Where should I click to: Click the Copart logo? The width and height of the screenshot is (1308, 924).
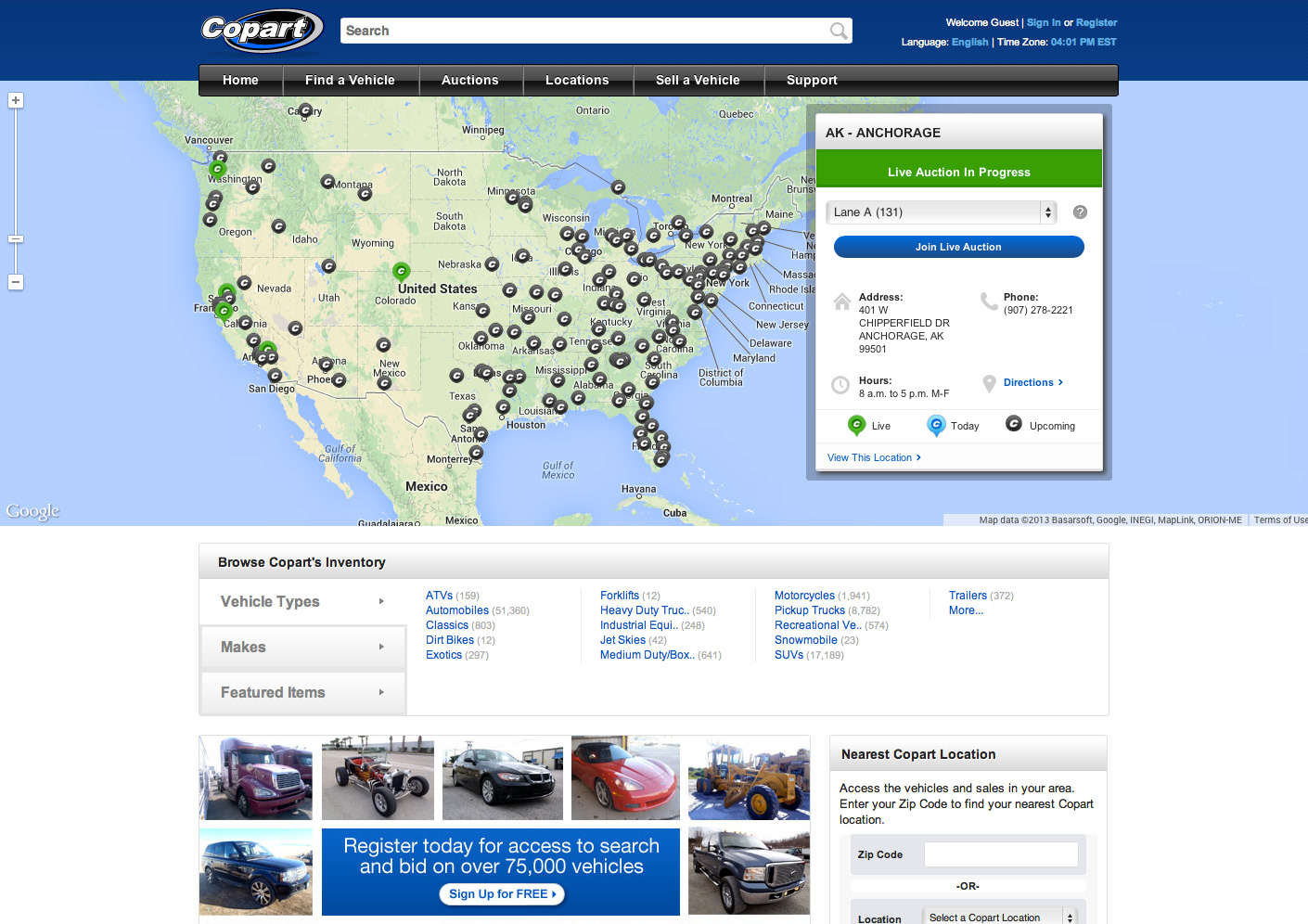[262, 31]
